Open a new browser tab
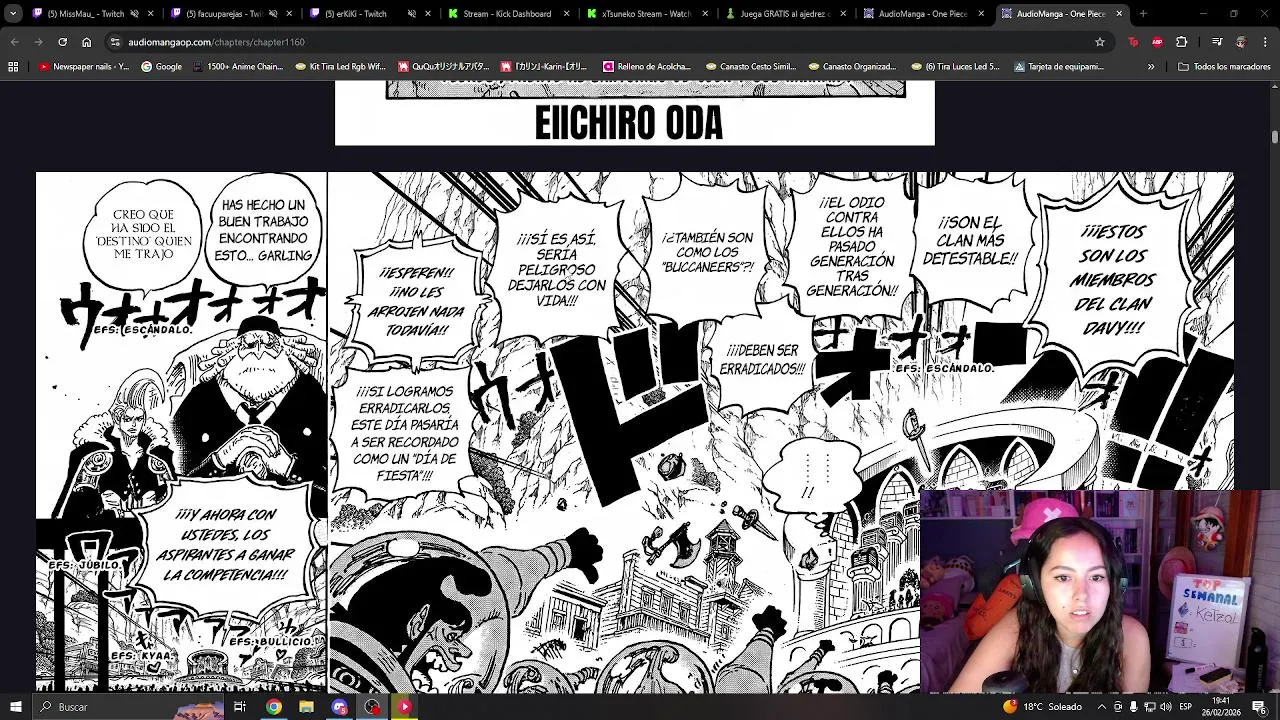This screenshot has height=720, width=1280. (x=1143, y=14)
